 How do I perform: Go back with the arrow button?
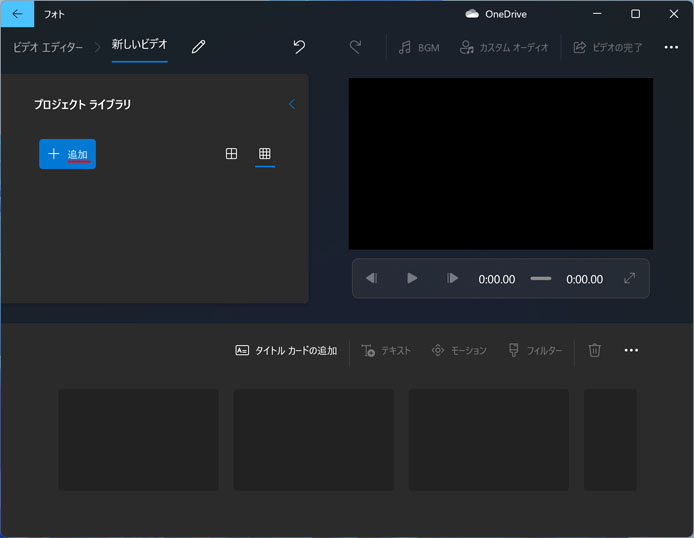(17, 14)
